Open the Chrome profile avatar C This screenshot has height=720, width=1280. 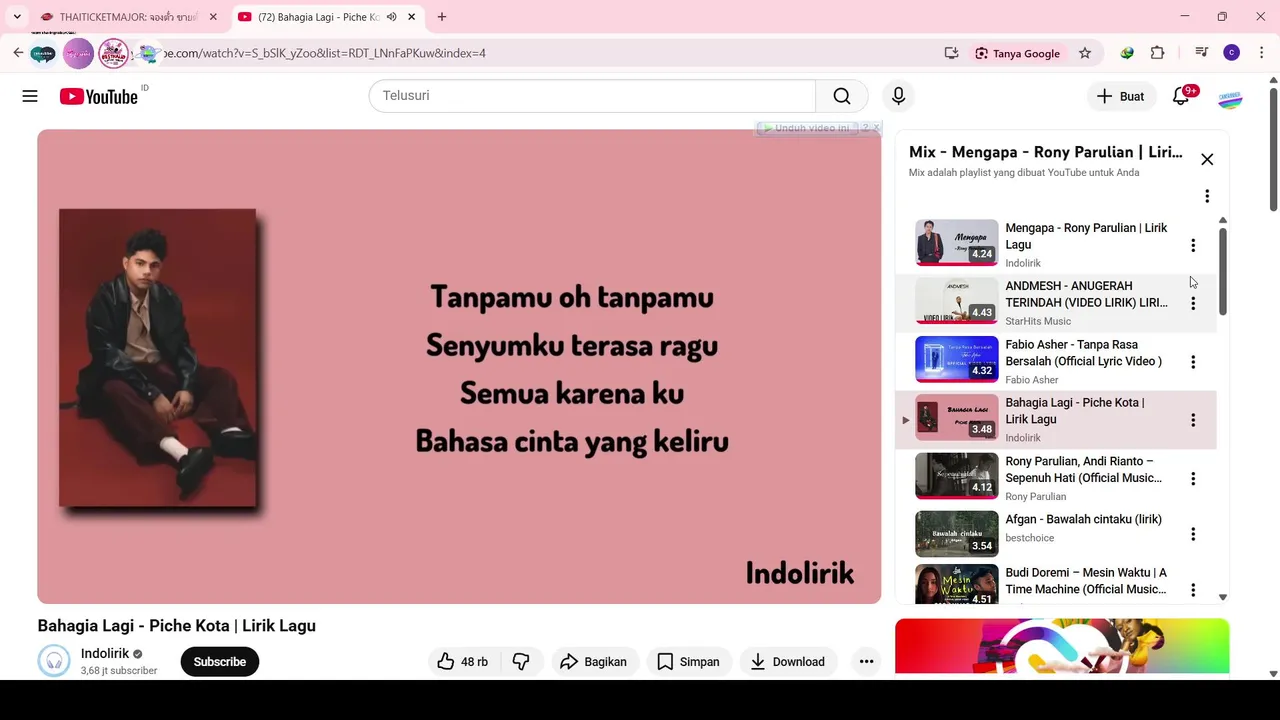pos(1232,53)
